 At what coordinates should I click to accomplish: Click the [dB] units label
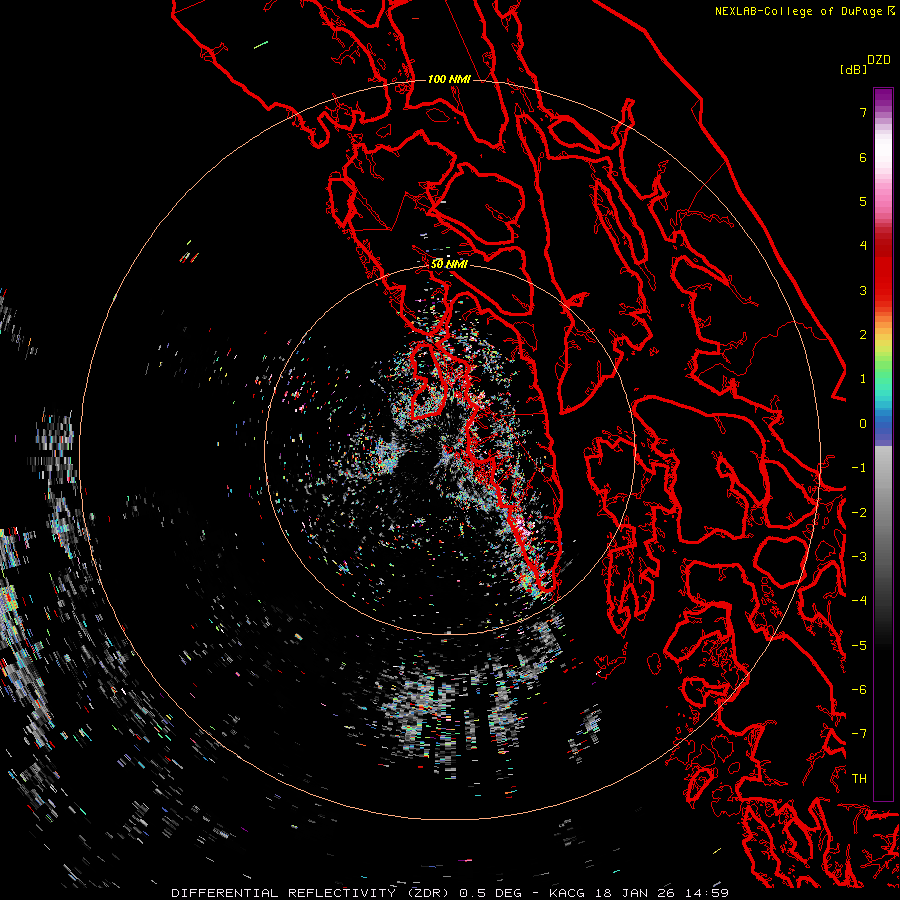(x=853, y=69)
